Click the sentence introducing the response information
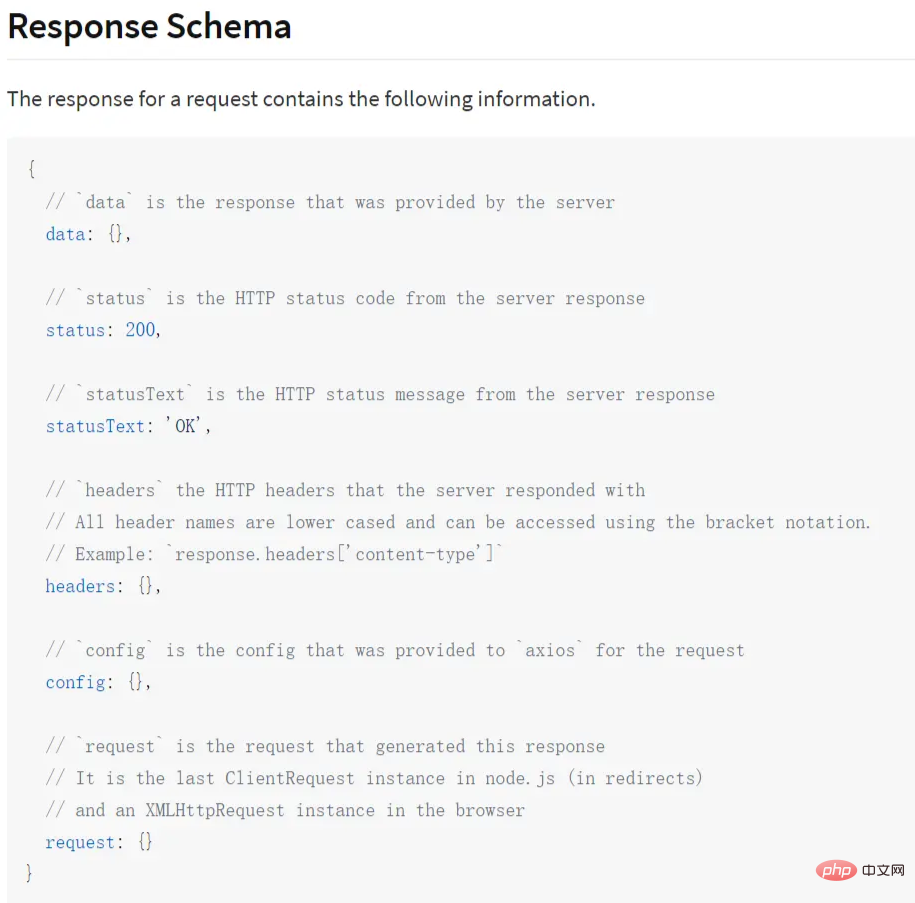915x903 pixels. 301,99
